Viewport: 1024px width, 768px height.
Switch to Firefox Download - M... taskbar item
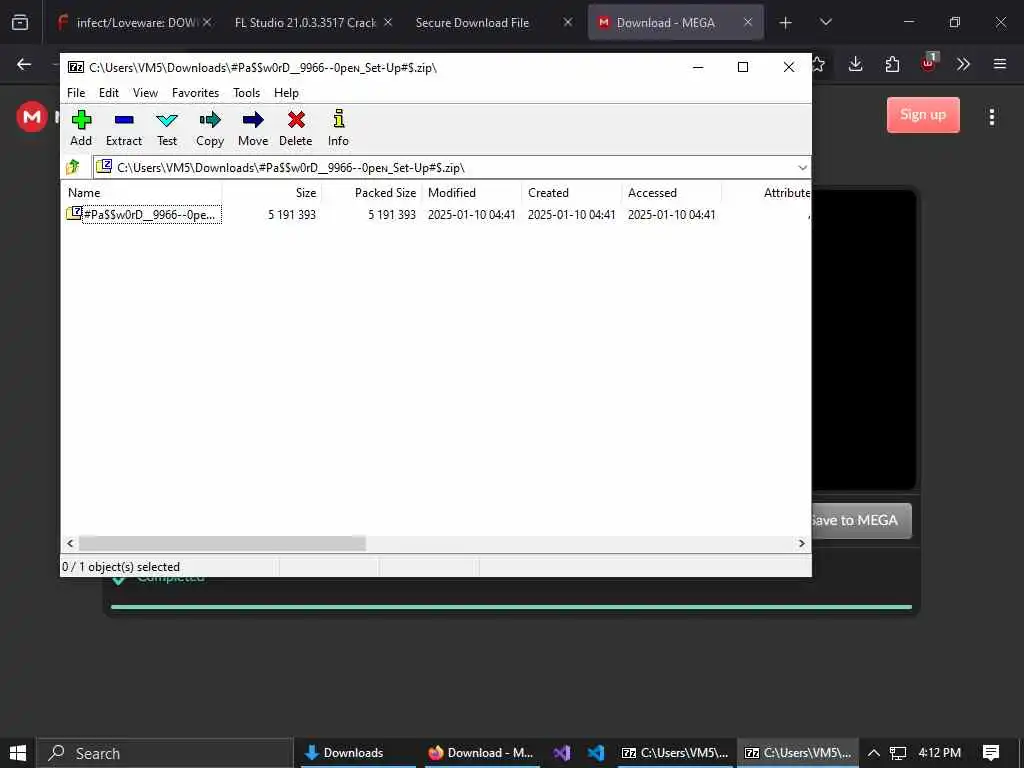pyautogui.click(x=481, y=753)
